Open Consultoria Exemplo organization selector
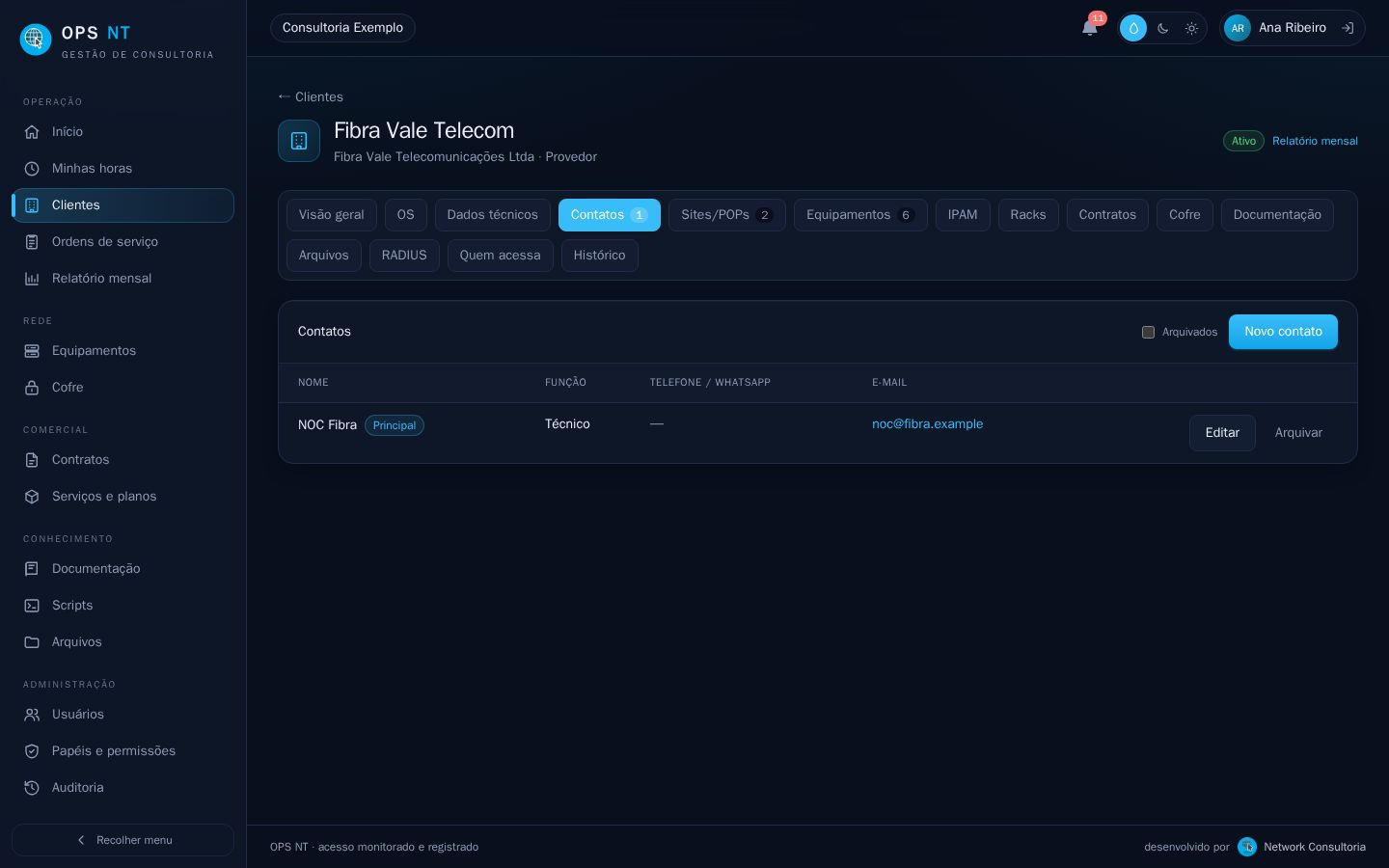The image size is (1389, 868). (342, 28)
